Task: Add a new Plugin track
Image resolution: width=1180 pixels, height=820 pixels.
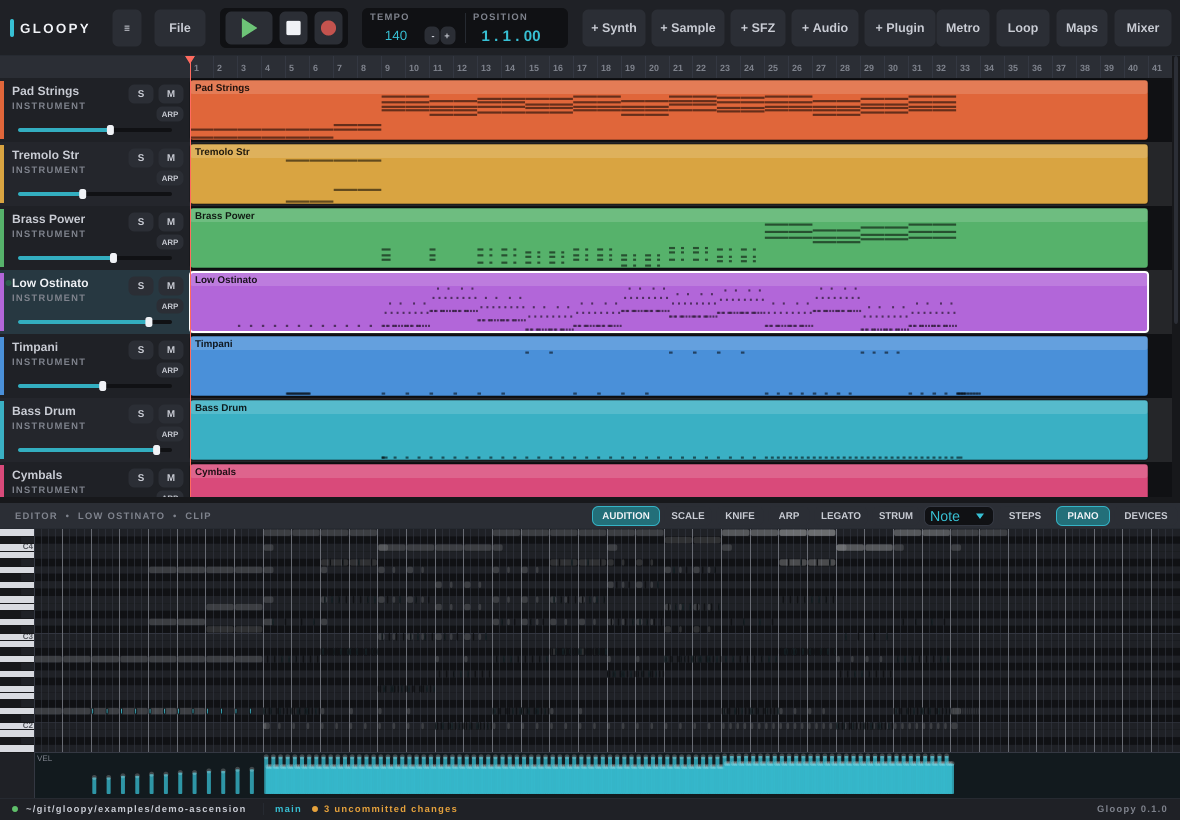Action: coord(899,28)
